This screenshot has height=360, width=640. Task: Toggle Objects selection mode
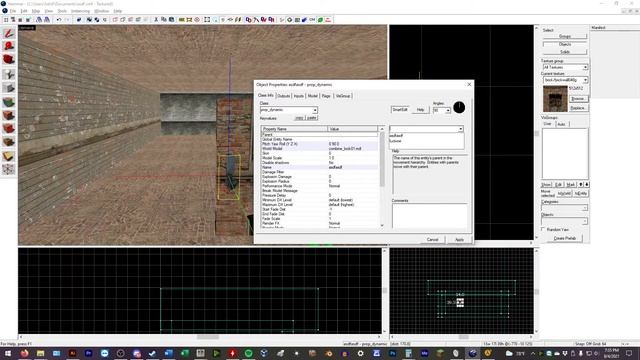(x=565, y=44)
